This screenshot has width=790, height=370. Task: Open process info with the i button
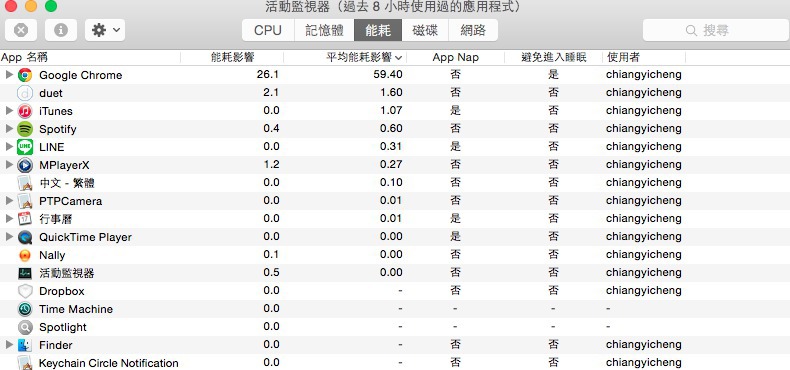coord(61,30)
